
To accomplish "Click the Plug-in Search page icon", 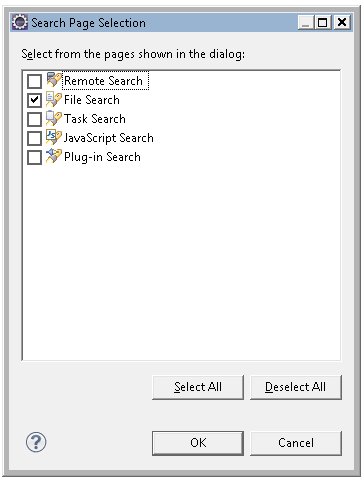I will pyautogui.click(x=54, y=156).
